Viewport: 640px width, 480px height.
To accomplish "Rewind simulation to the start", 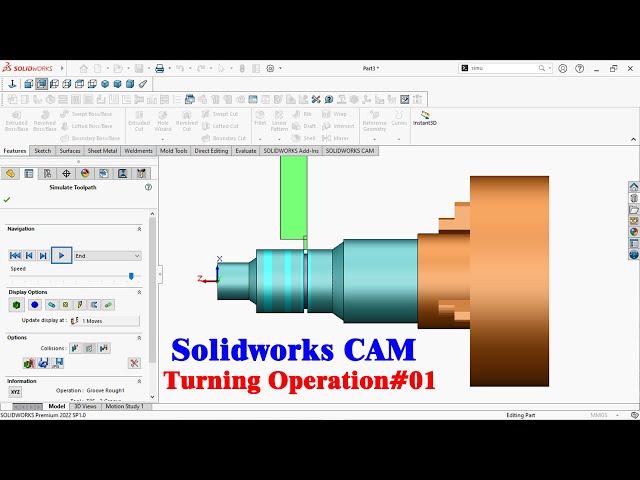I will click(15, 256).
